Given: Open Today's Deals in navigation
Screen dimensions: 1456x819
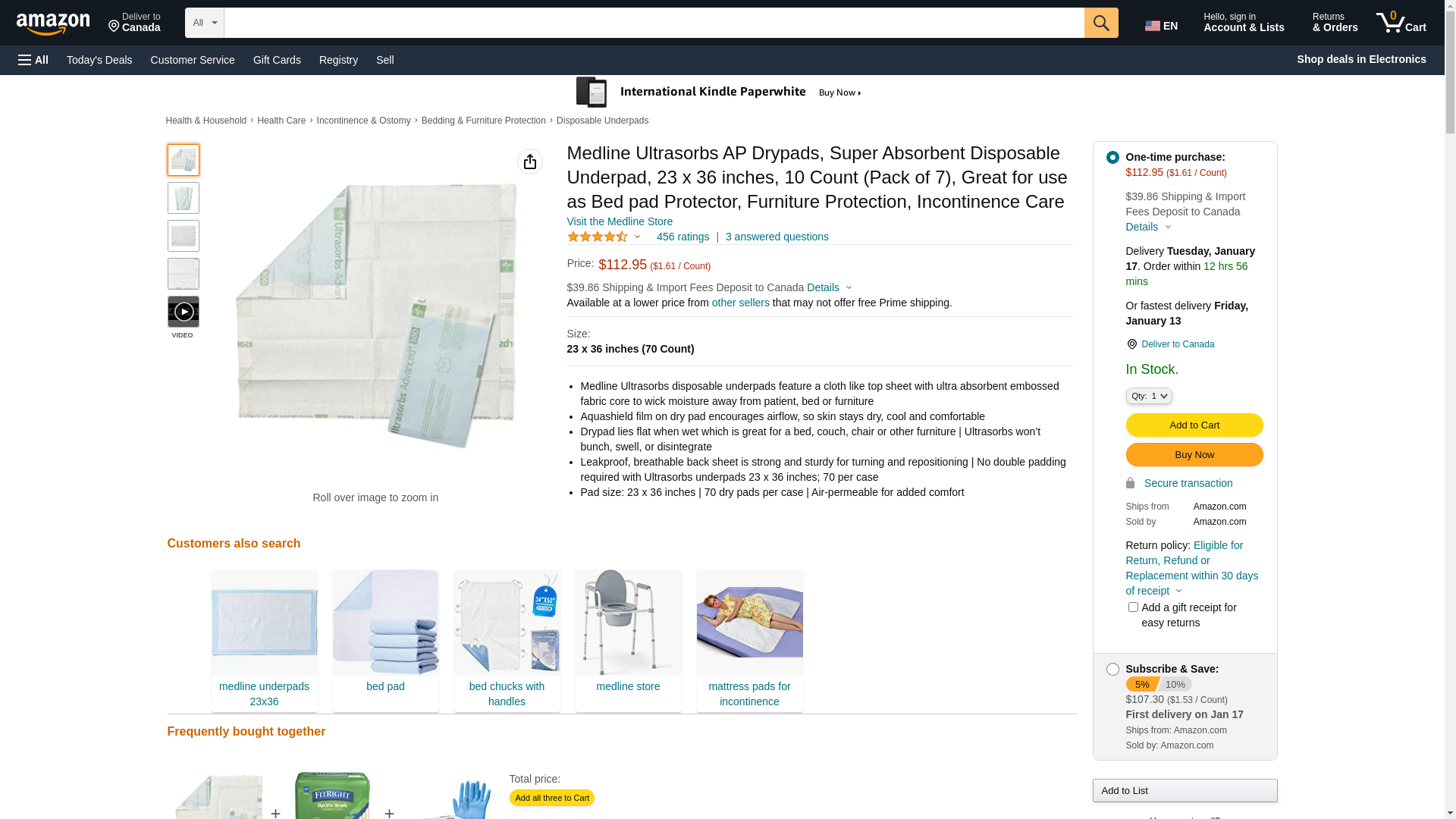Looking at the screenshot, I should 99,60.
